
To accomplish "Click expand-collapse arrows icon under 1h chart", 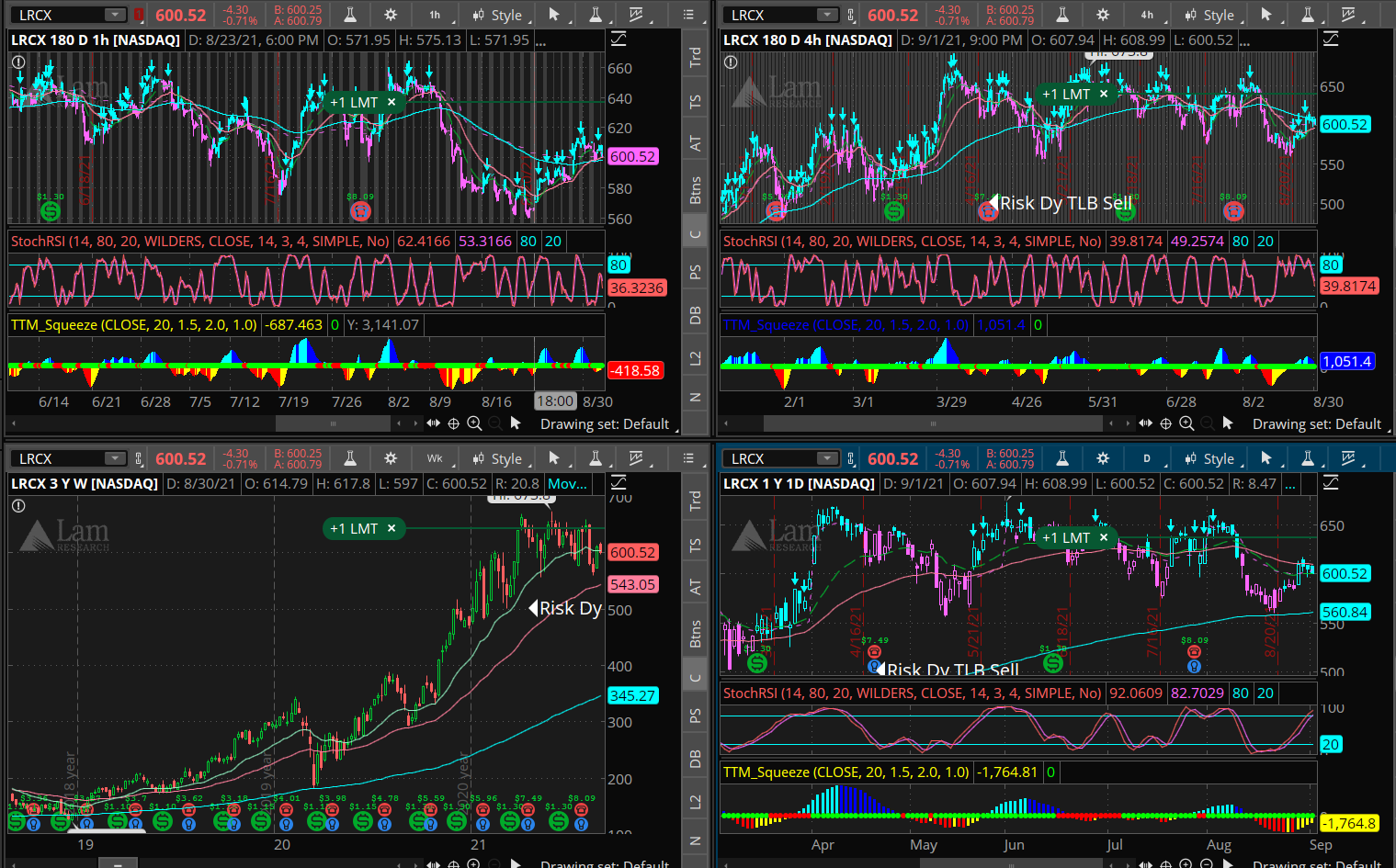I will 433,423.
